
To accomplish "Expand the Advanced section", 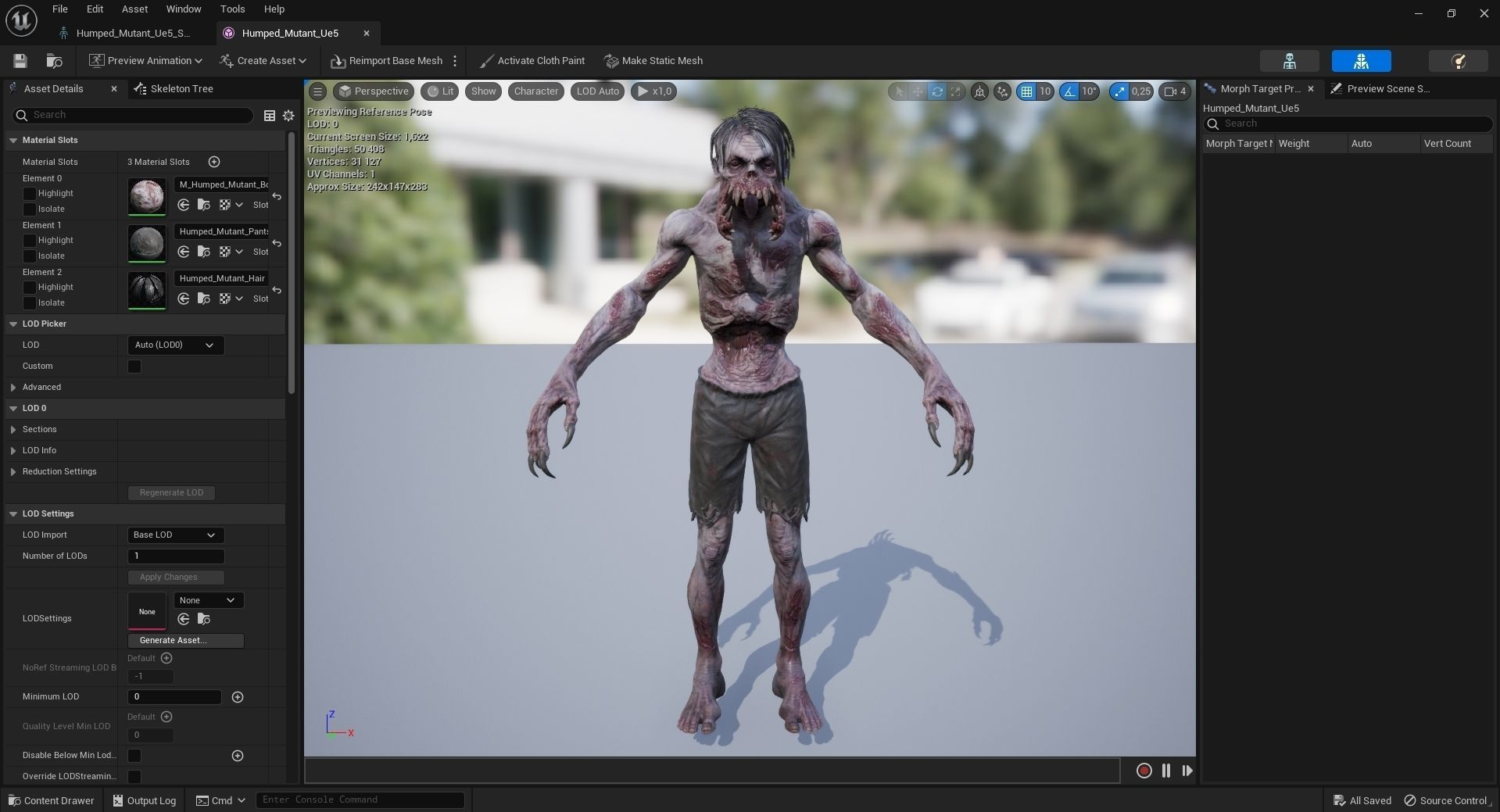I will pyautogui.click(x=13, y=388).
